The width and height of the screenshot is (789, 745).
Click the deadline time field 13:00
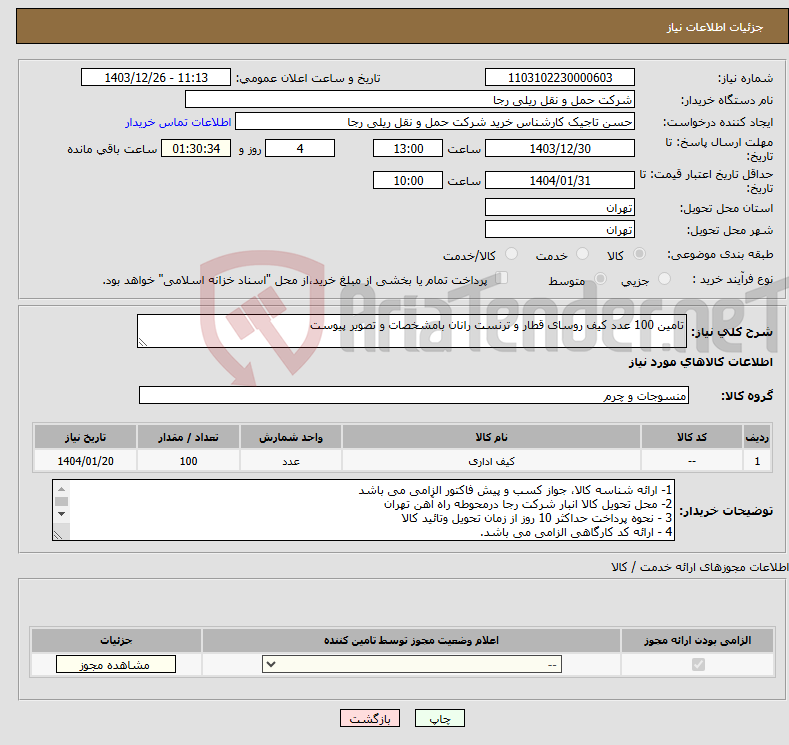(x=408, y=148)
